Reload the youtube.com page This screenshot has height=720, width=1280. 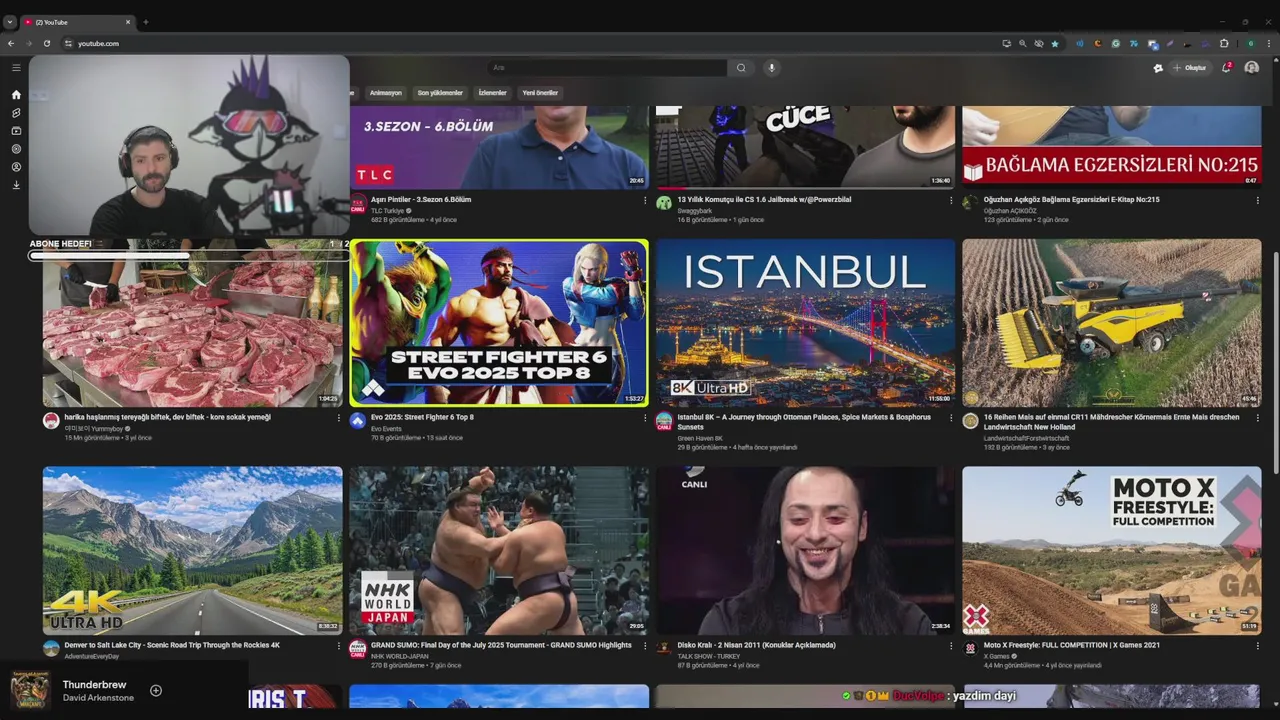tap(46, 43)
